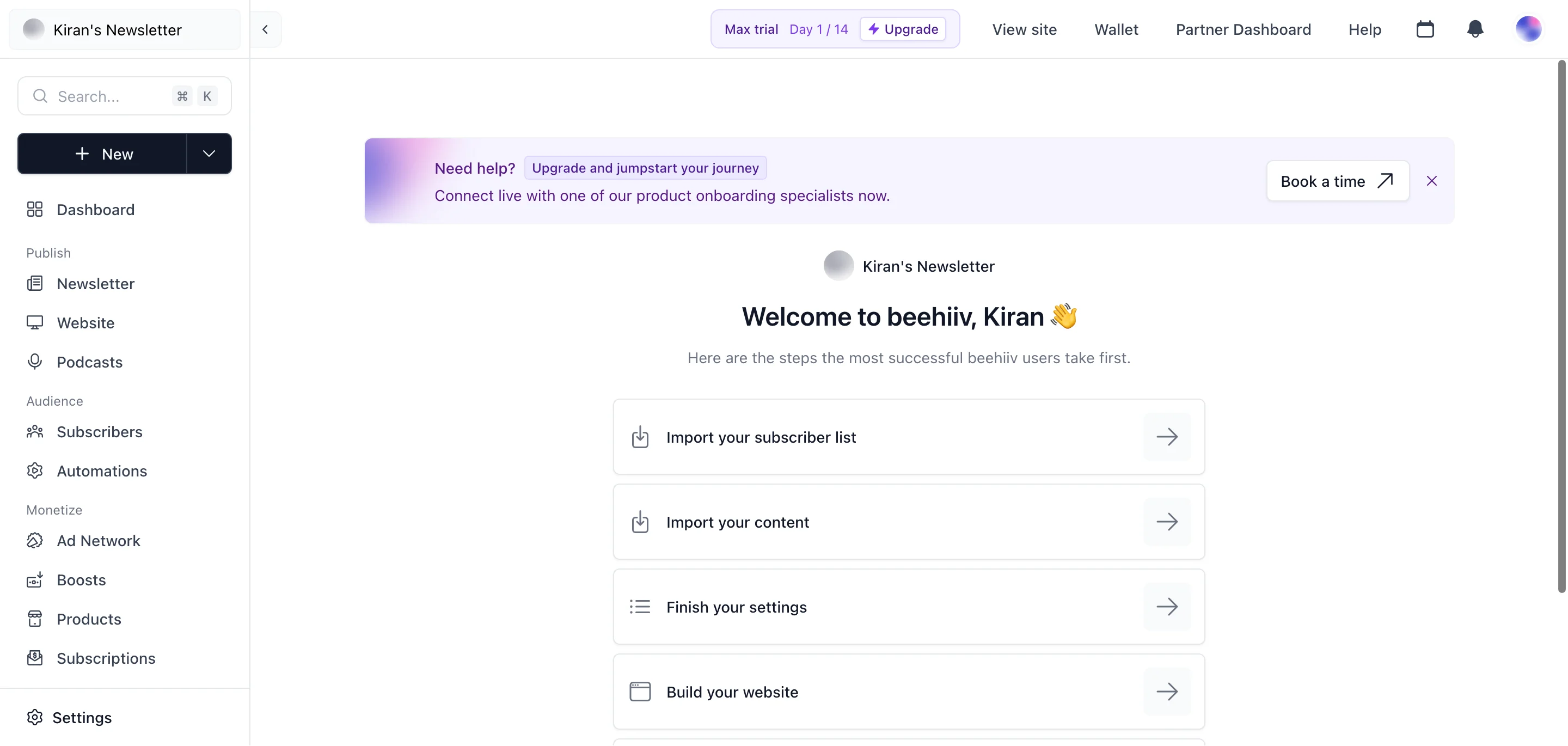
Task: Open Wallet in top bar
Action: (x=1116, y=29)
